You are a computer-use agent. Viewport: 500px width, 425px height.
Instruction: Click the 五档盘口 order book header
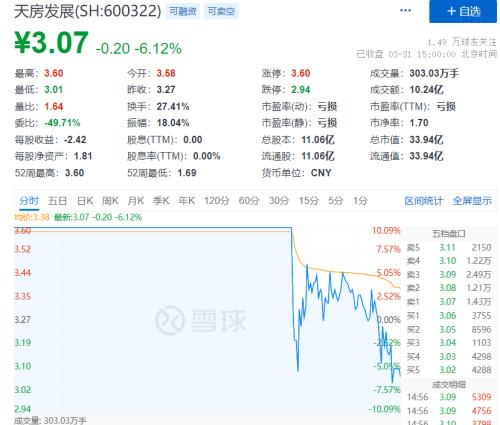(x=448, y=234)
